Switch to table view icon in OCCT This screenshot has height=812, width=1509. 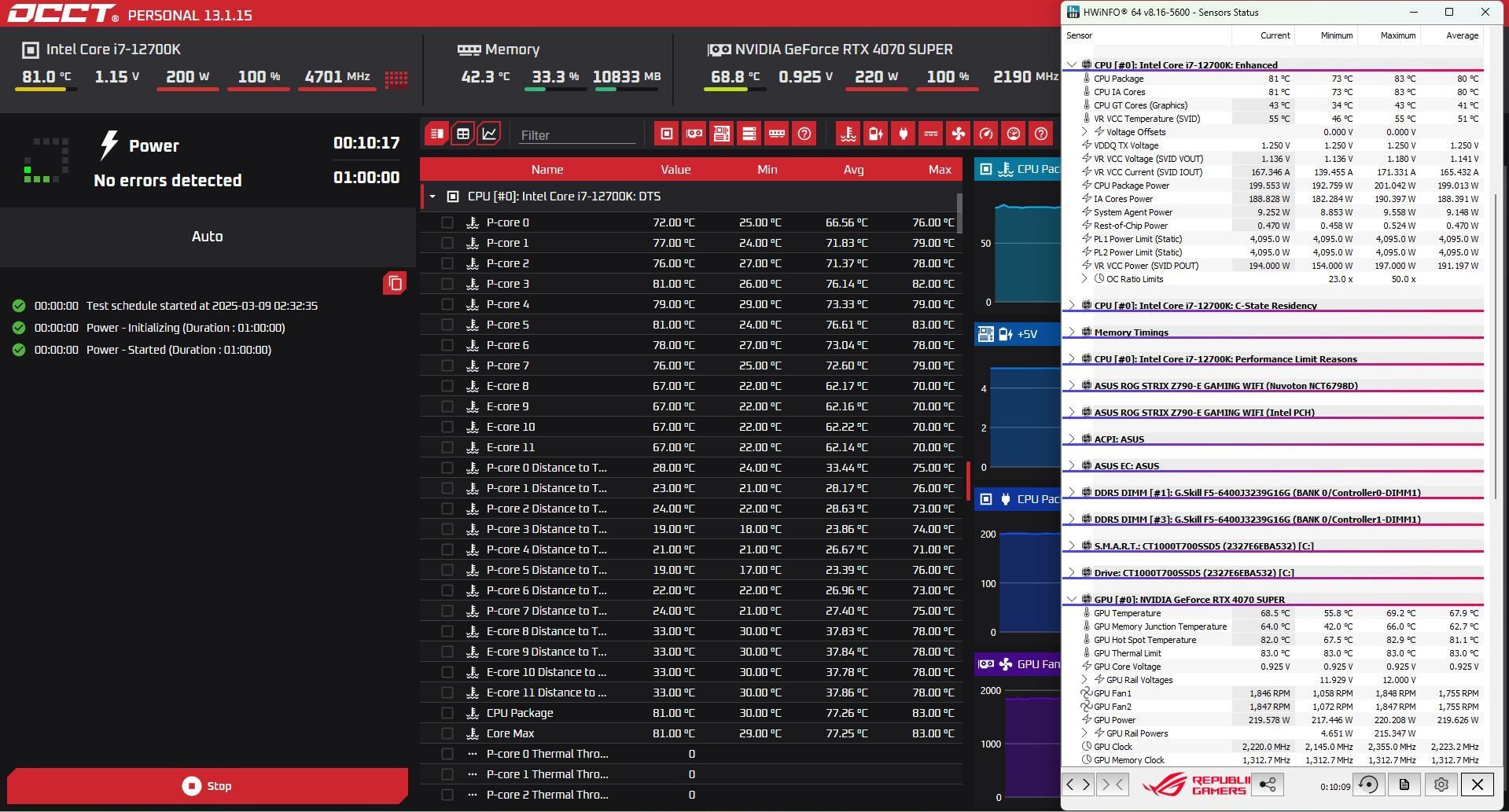463,134
